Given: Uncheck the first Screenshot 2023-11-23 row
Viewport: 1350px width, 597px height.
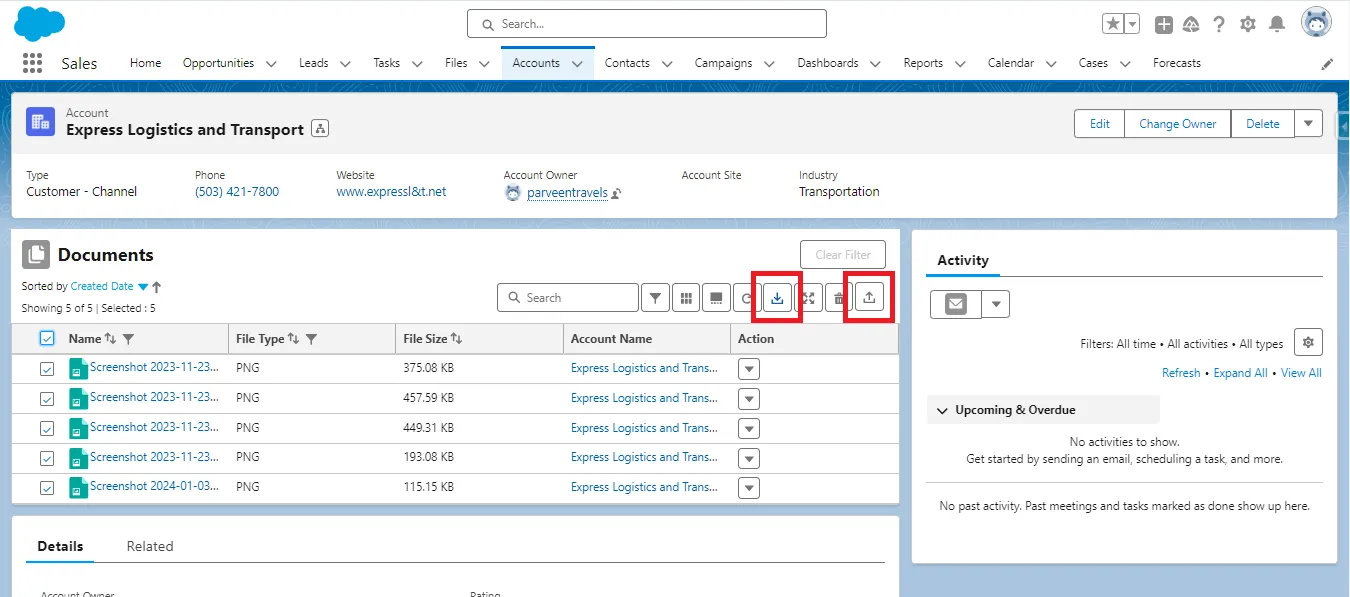Looking at the screenshot, I should tap(45, 368).
